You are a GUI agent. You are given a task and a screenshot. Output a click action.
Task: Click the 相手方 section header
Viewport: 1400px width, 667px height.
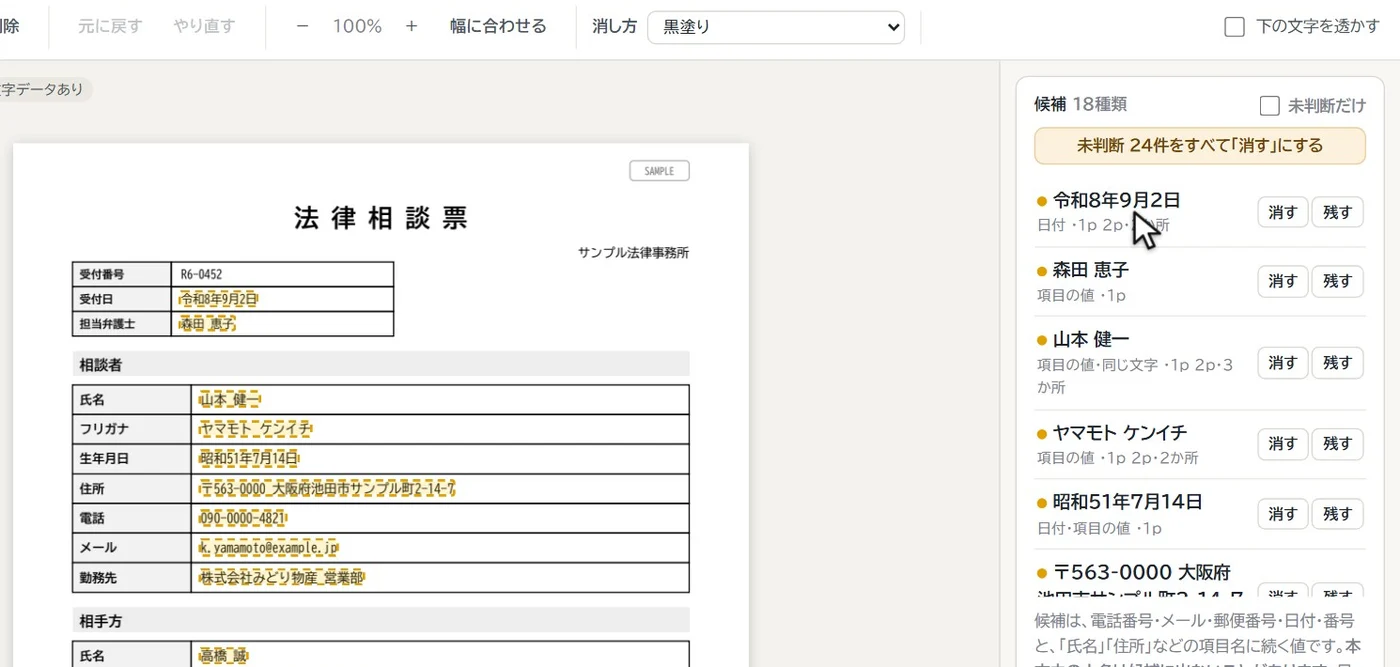point(381,621)
